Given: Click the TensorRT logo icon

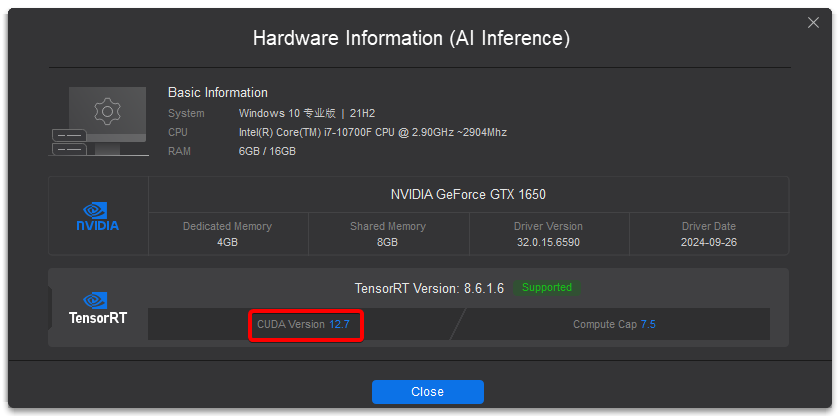Looking at the screenshot, I should [x=98, y=308].
